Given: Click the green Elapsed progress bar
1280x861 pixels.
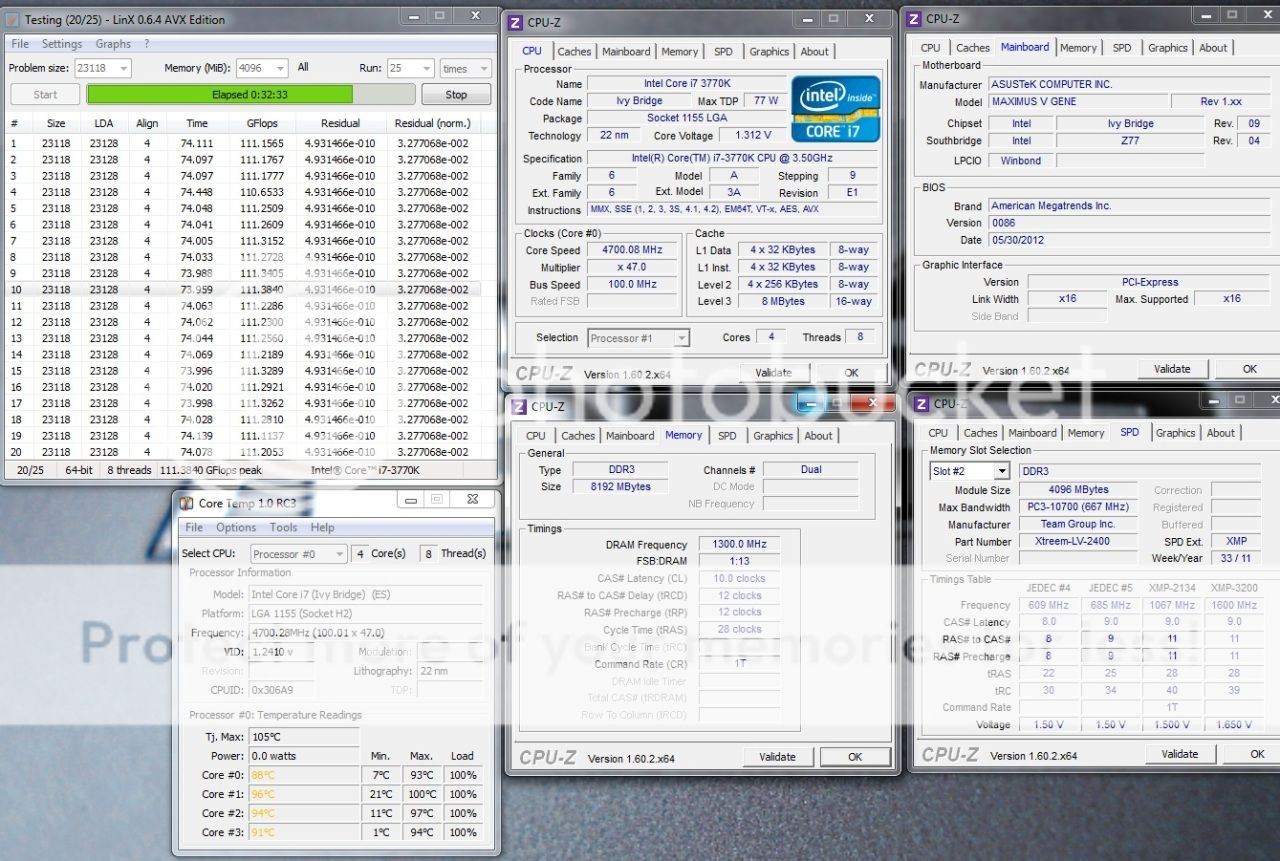Looking at the screenshot, I should 220,94.
